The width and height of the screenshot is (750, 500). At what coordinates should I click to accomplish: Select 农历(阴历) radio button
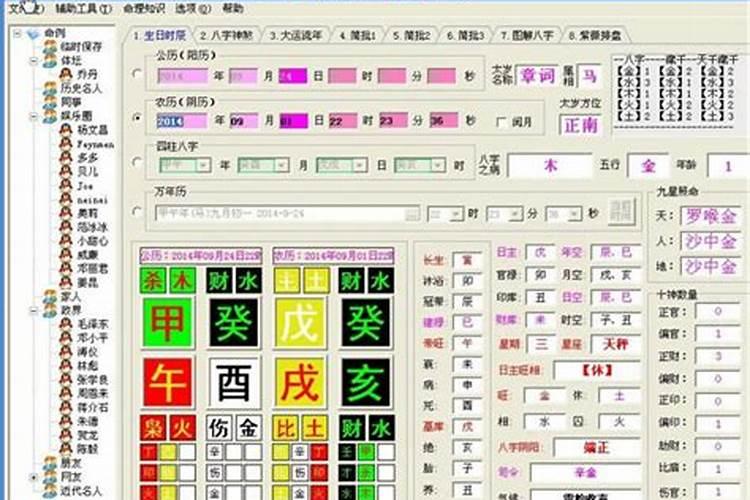(x=137, y=118)
